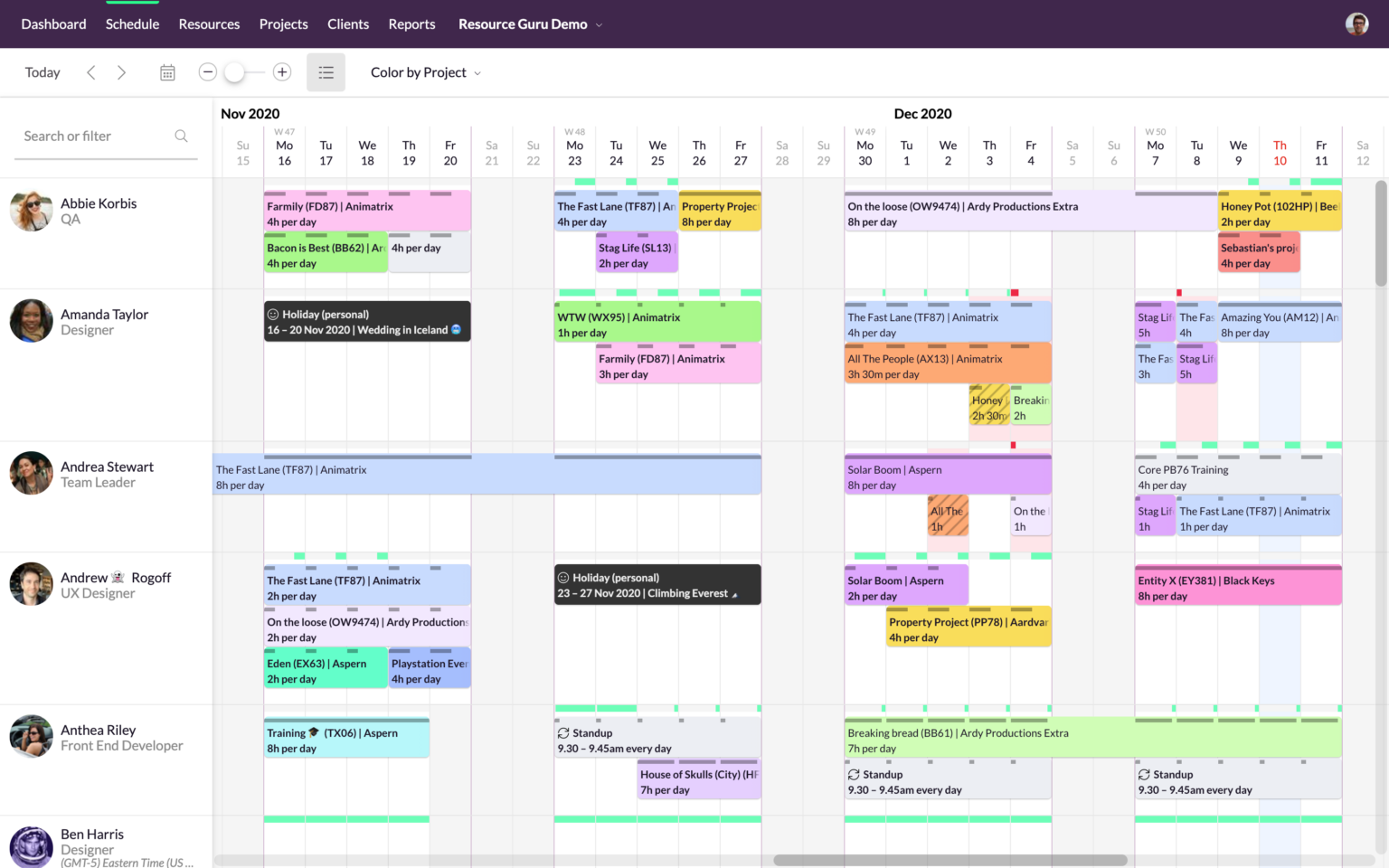The width and height of the screenshot is (1389, 868).
Task: Open your profile avatar in the top-right
Action: point(1357,24)
